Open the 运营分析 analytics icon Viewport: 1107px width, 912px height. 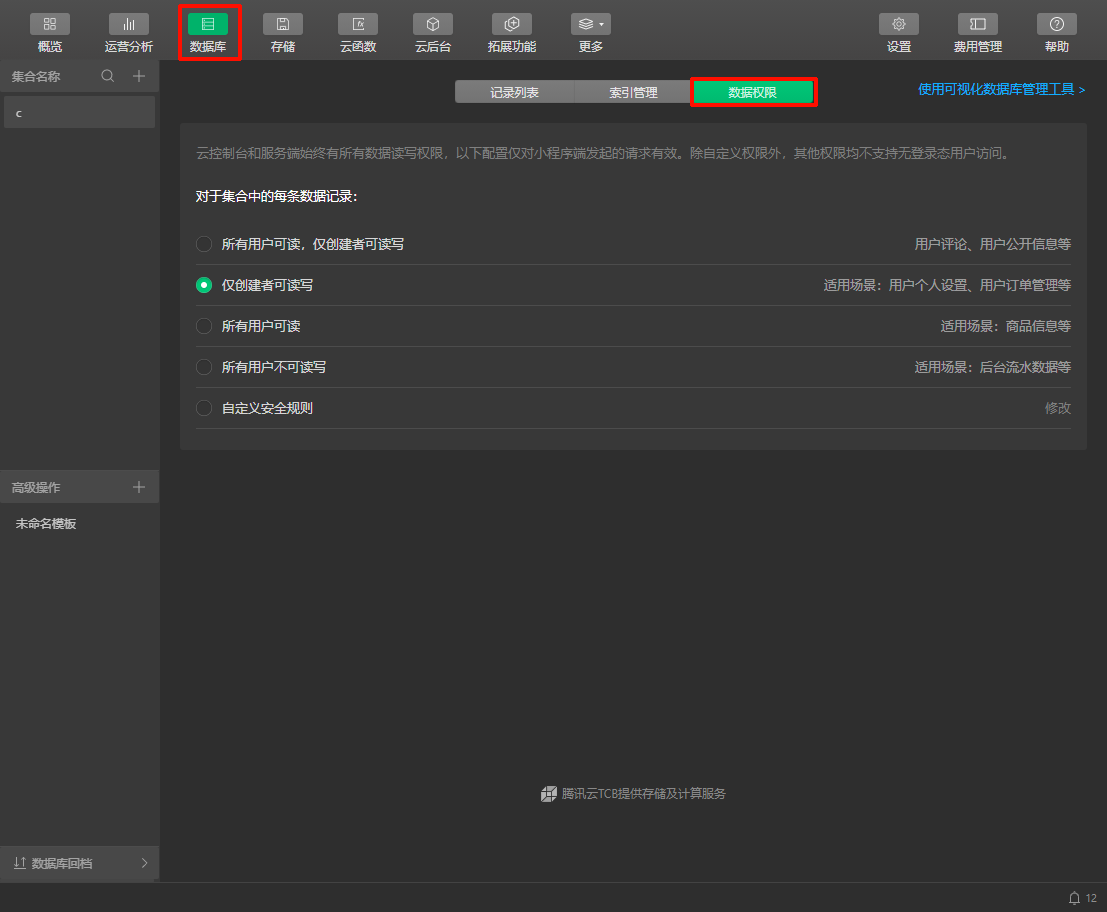click(x=129, y=24)
